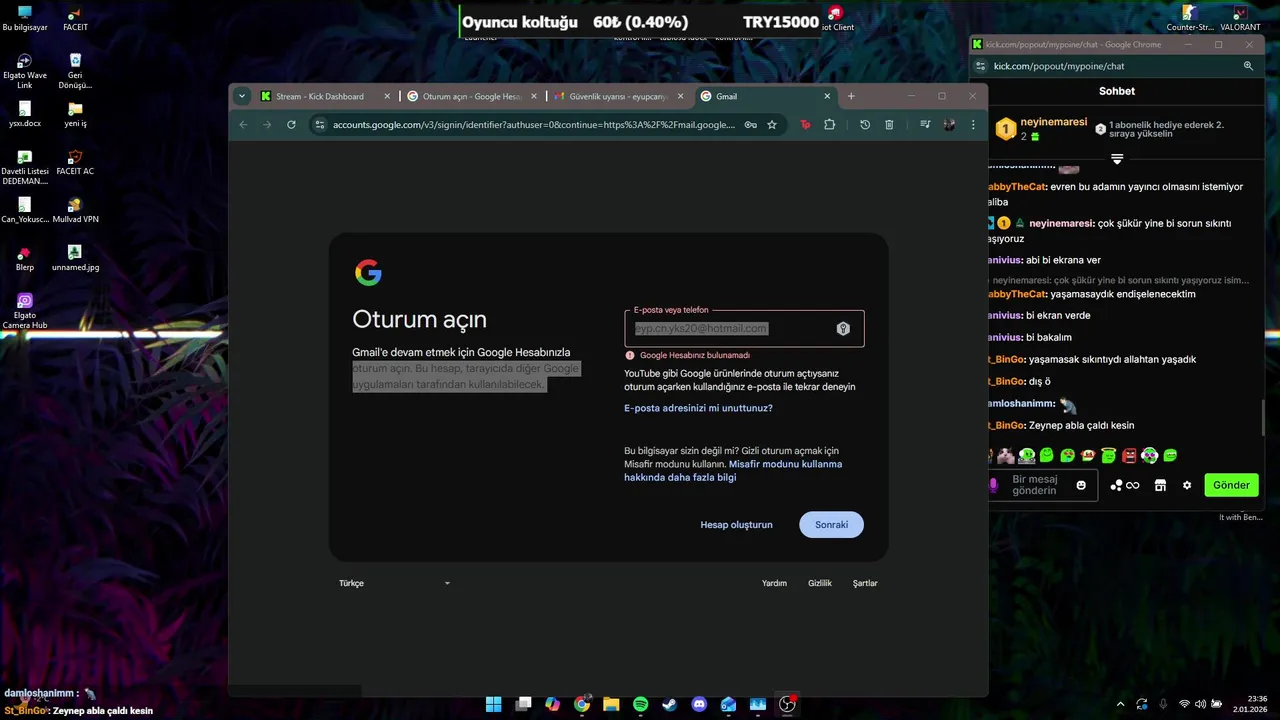Screen dimensions: 1280x720
Task: Click the Sohbet chat header
Action: [x=1117, y=91]
